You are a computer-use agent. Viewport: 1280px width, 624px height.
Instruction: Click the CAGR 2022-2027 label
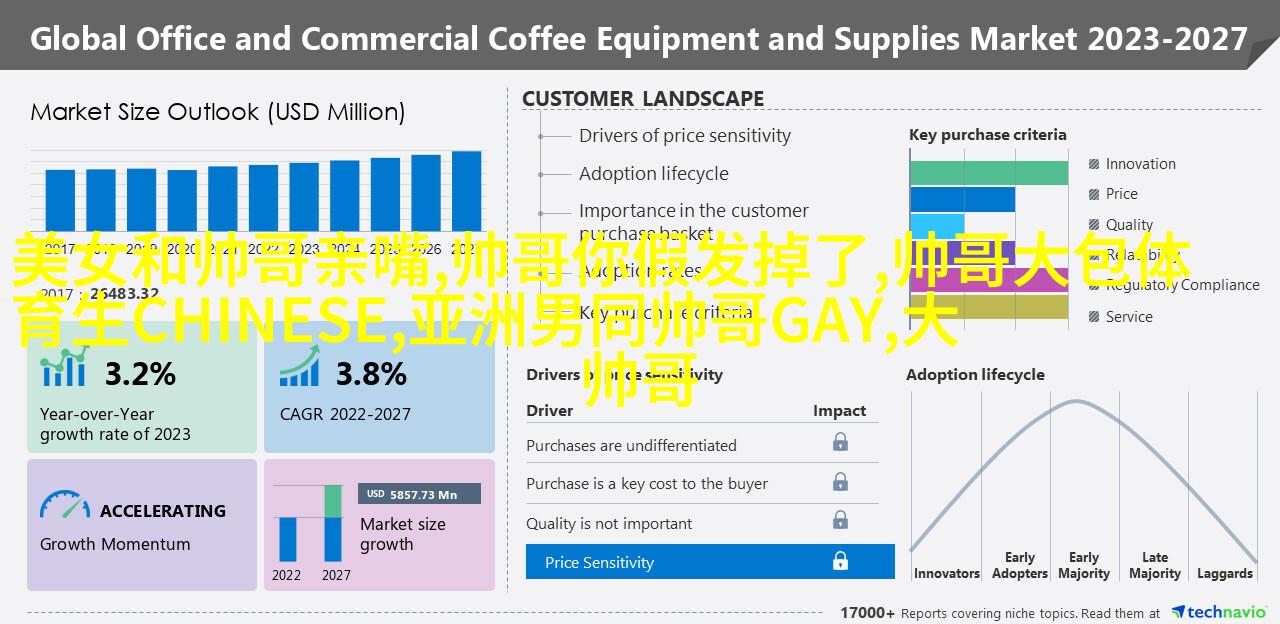click(x=345, y=414)
